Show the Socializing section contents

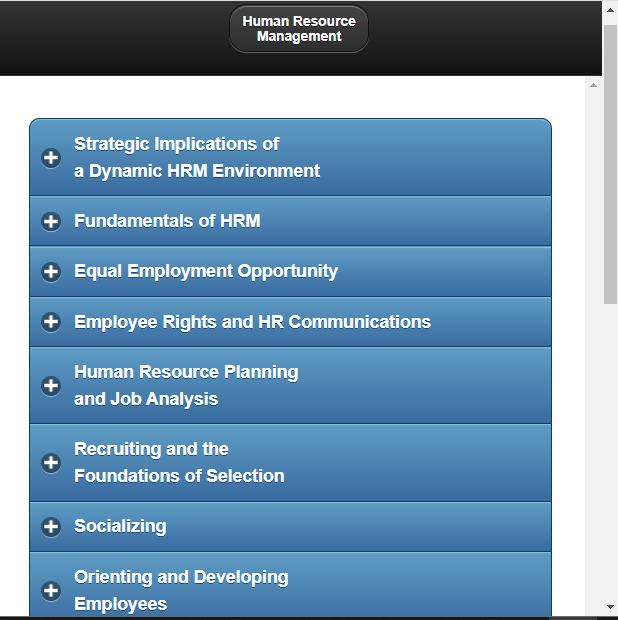tap(120, 526)
